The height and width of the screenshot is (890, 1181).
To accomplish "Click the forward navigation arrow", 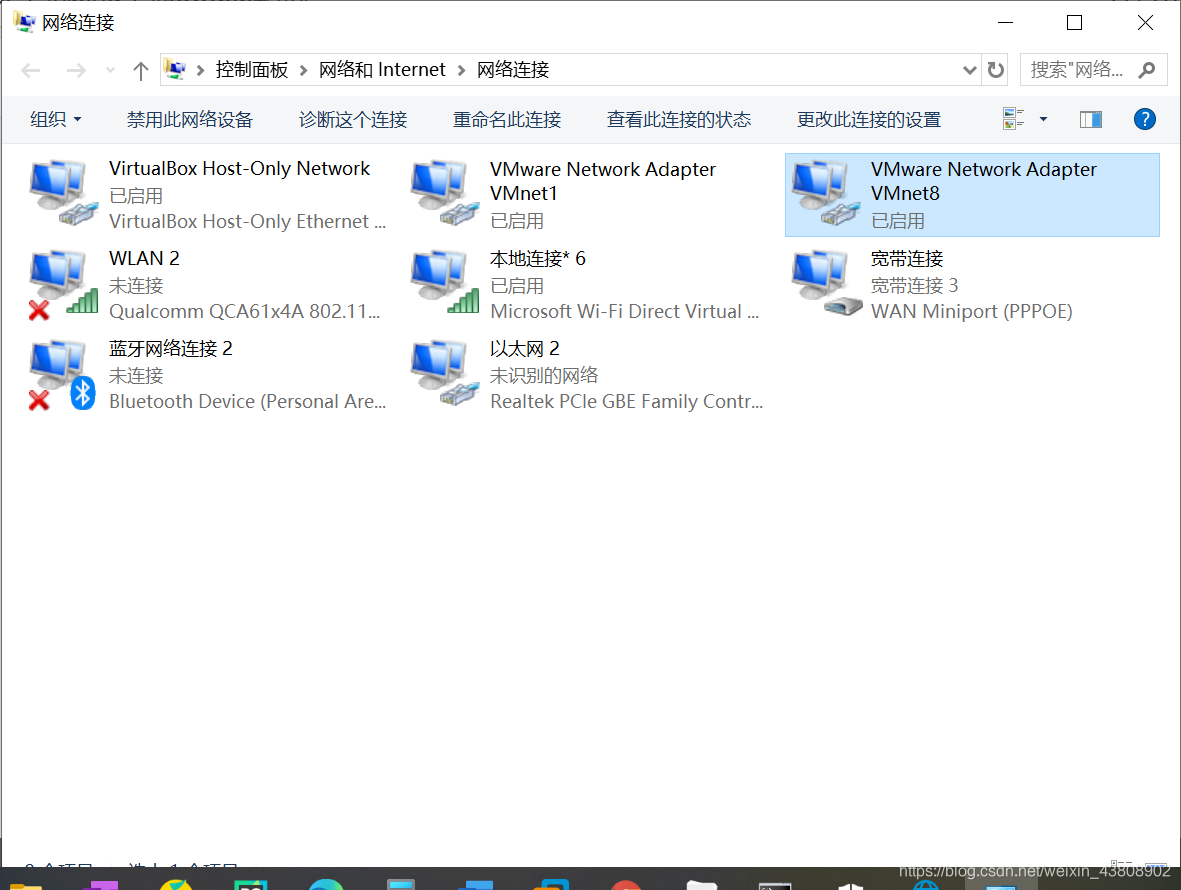I will click(76, 71).
